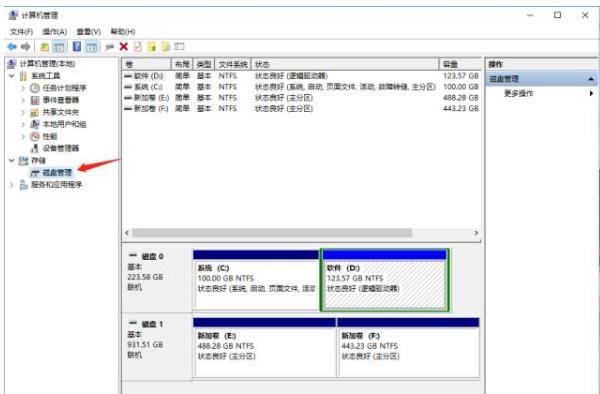Click the volume list scrollbar left arrow

(x=127, y=233)
